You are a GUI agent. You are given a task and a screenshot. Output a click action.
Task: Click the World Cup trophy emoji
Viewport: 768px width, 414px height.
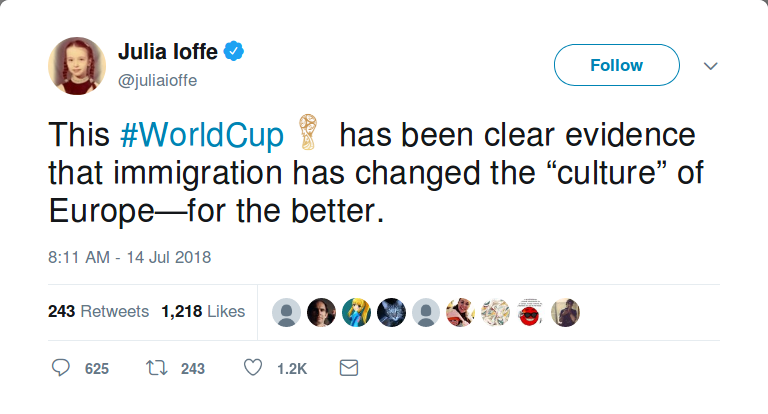click(x=307, y=135)
